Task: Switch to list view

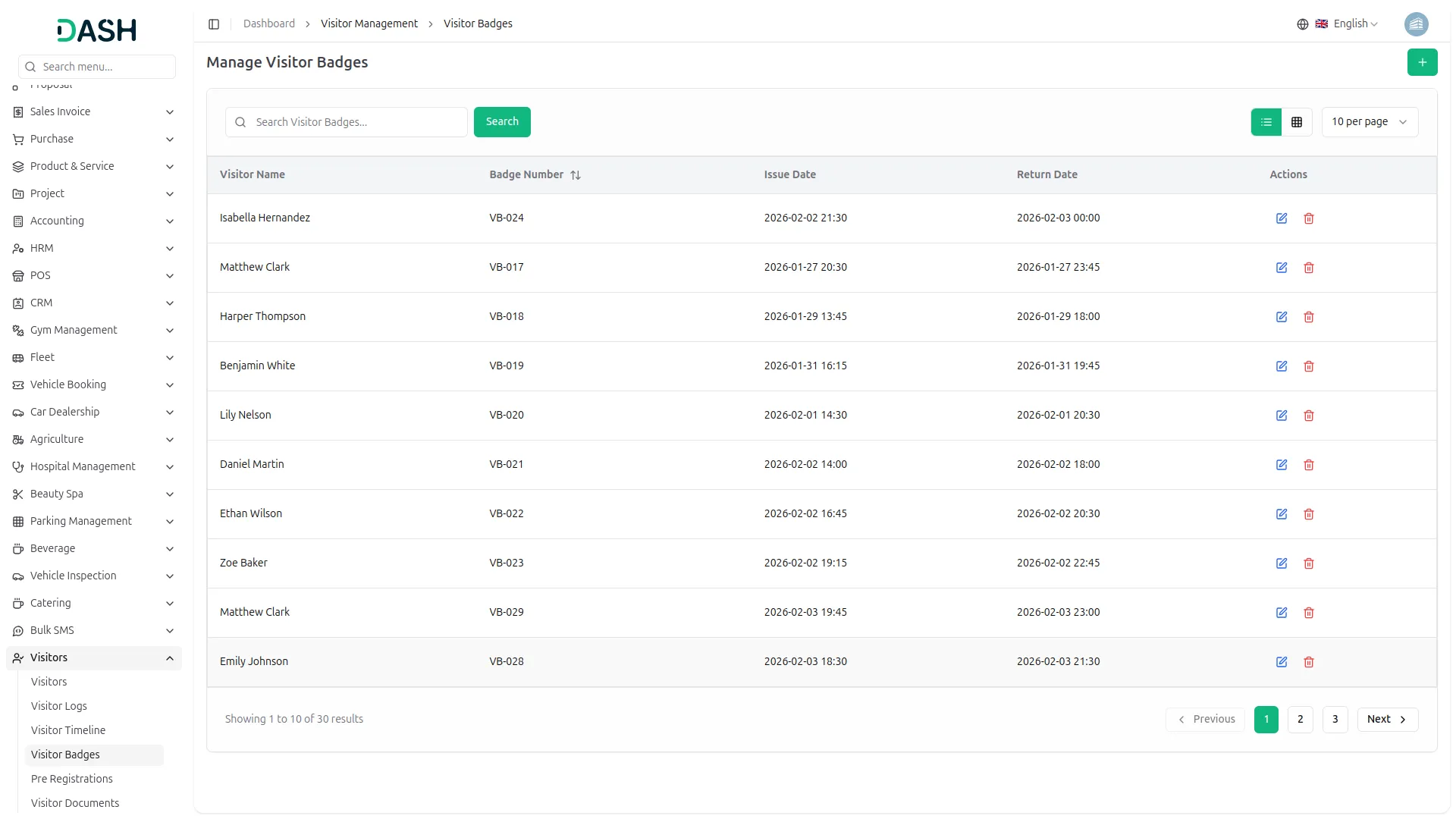Action: pyautogui.click(x=1266, y=122)
